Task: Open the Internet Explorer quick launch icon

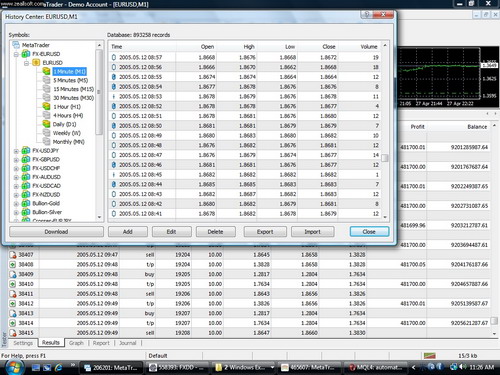Action: point(59,367)
